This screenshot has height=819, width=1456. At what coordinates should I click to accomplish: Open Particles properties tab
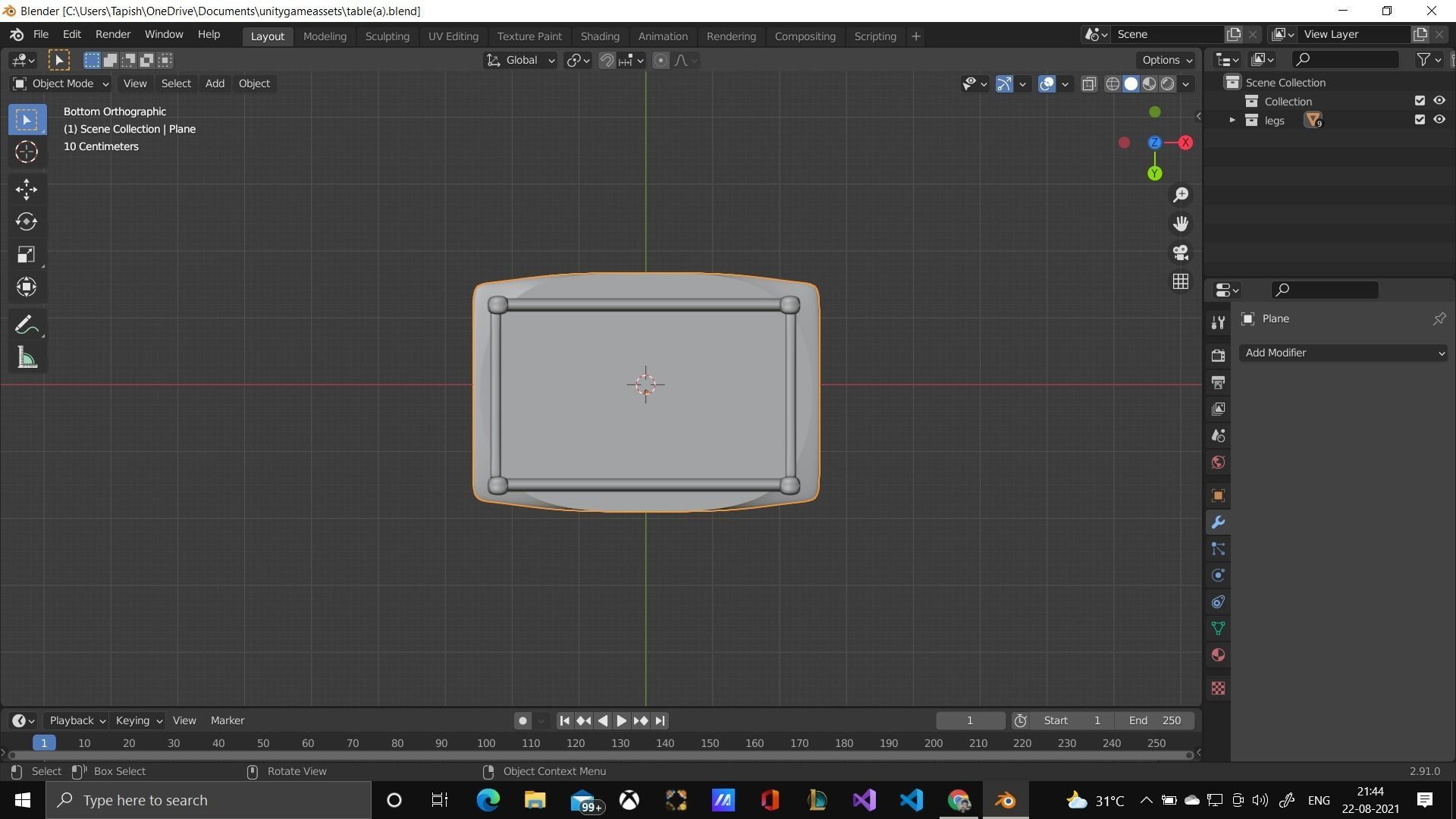click(x=1218, y=549)
